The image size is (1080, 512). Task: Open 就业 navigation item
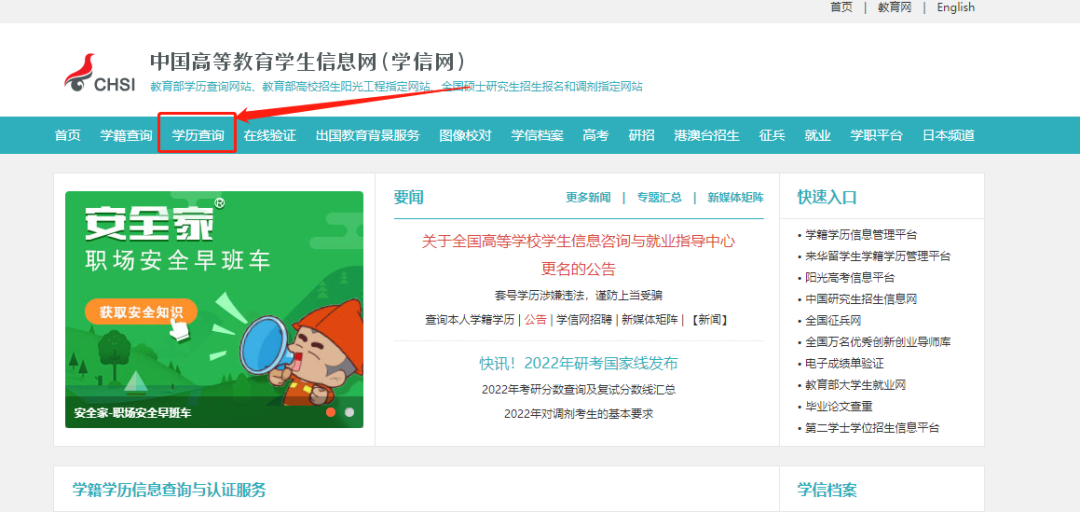pos(818,135)
